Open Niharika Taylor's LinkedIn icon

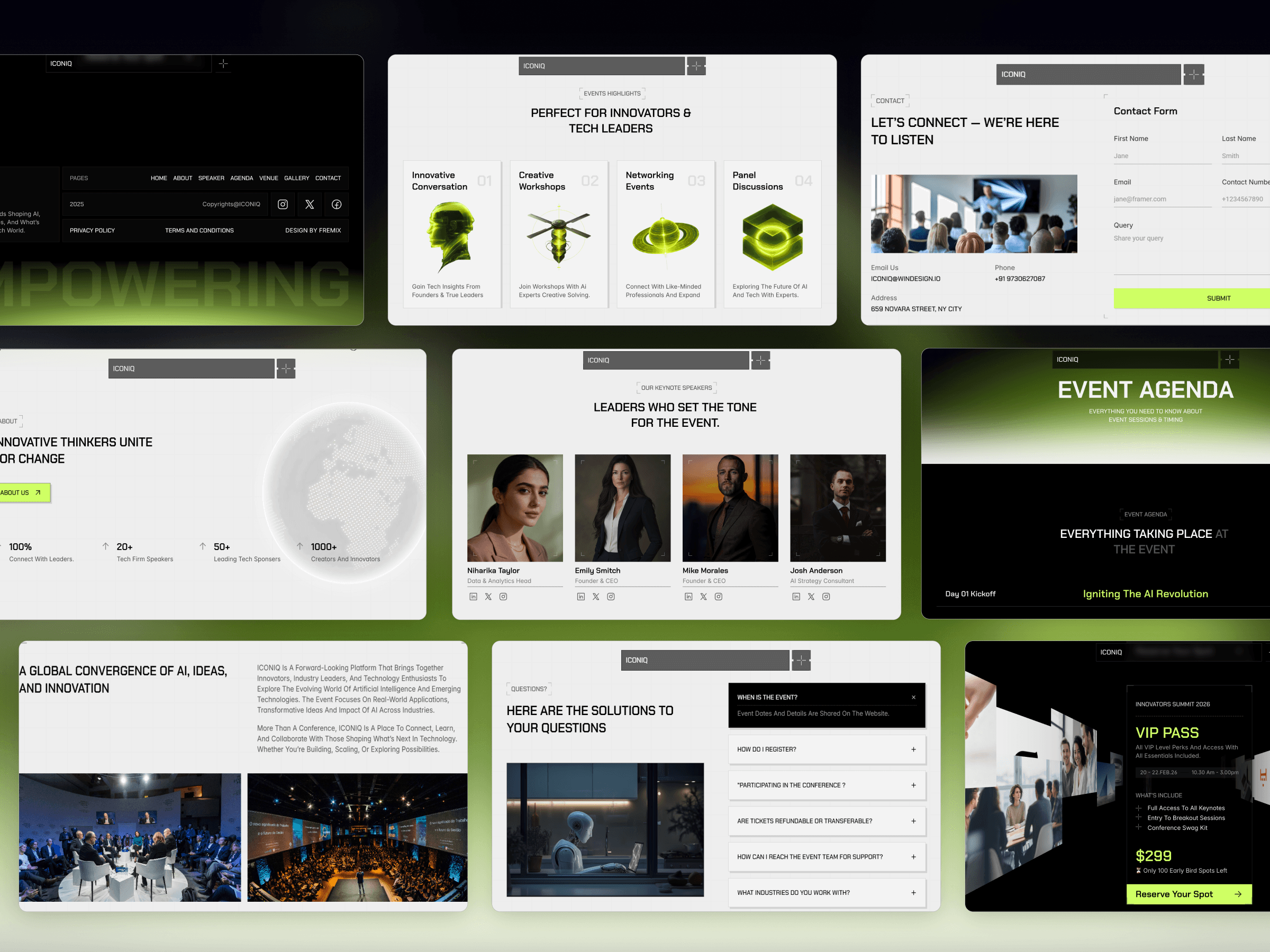473,597
